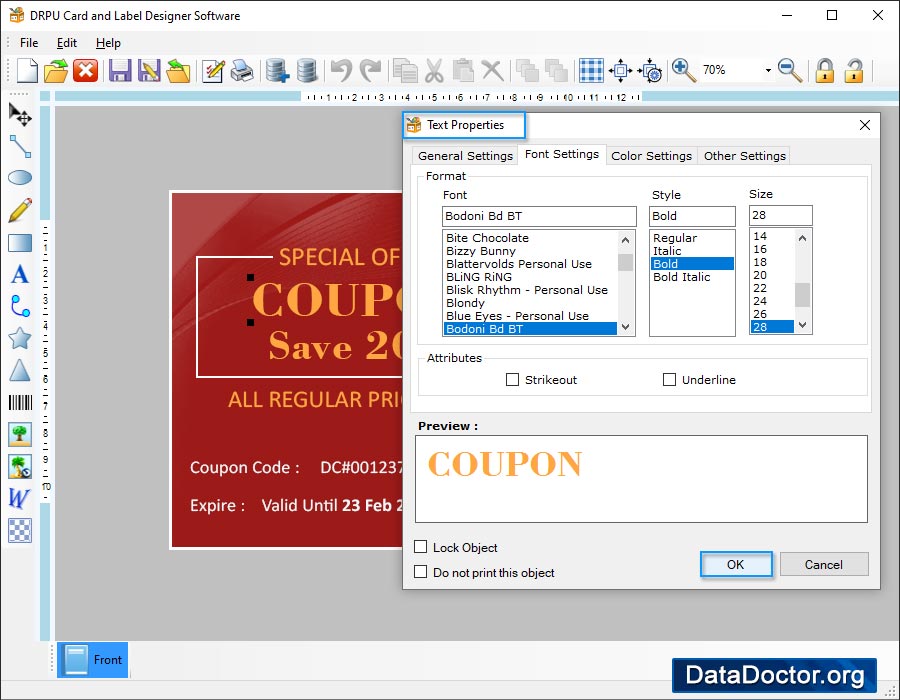Click the font list scroll-up arrow
The height and width of the screenshot is (700, 900).
click(626, 240)
